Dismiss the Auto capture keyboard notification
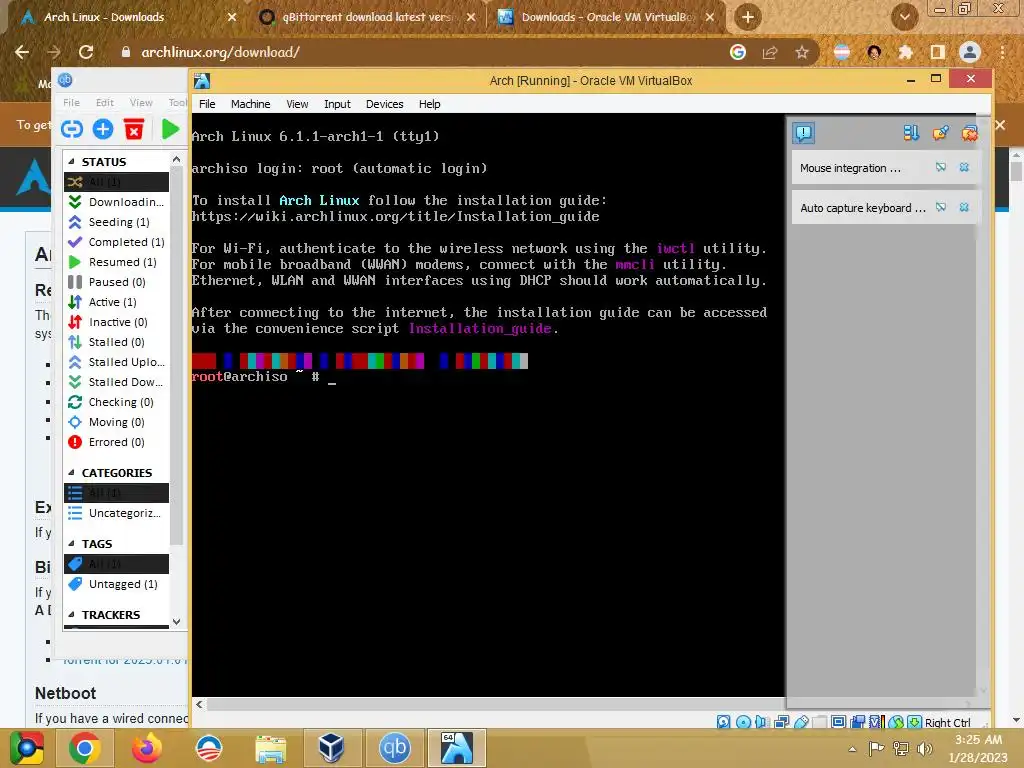Image resolution: width=1024 pixels, height=768 pixels. click(x=964, y=207)
